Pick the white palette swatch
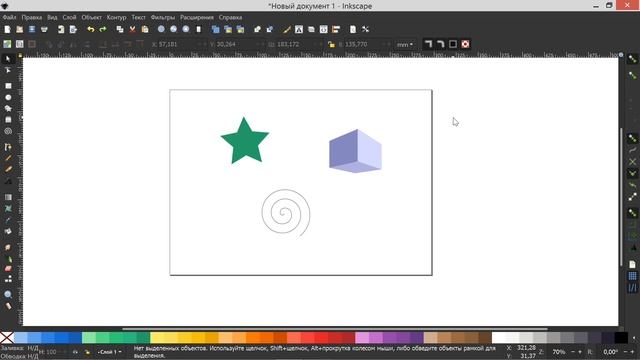The width and height of the screenshot is (640, 360). pos(498,338)
